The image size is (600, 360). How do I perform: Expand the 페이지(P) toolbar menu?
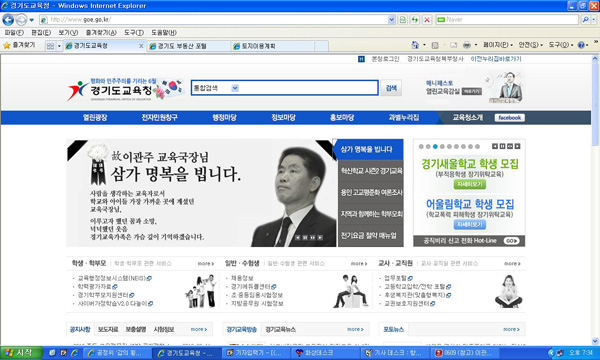click(x=498, y=45)
